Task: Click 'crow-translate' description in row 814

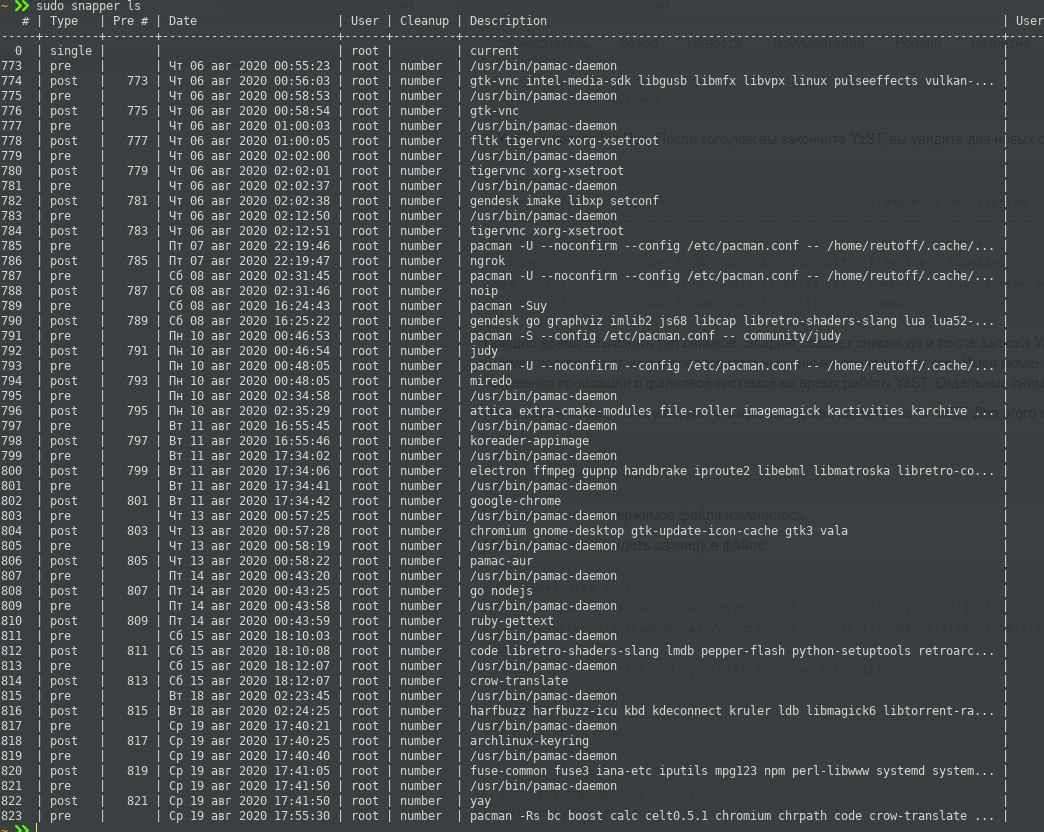Action: (519, 681)
